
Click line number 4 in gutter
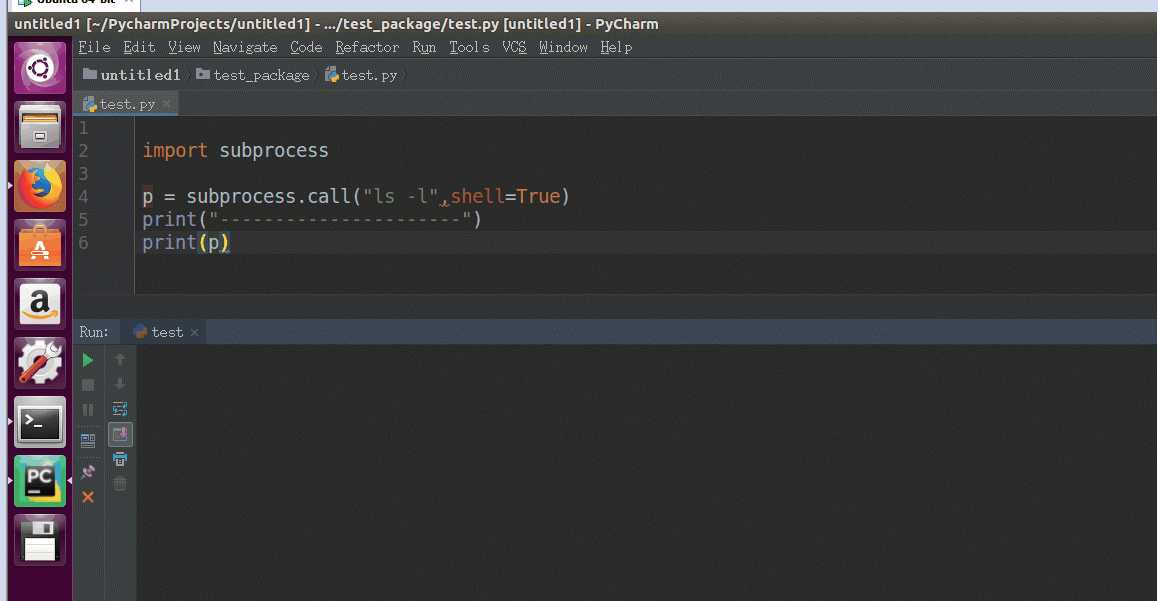(x=83, y=197)
